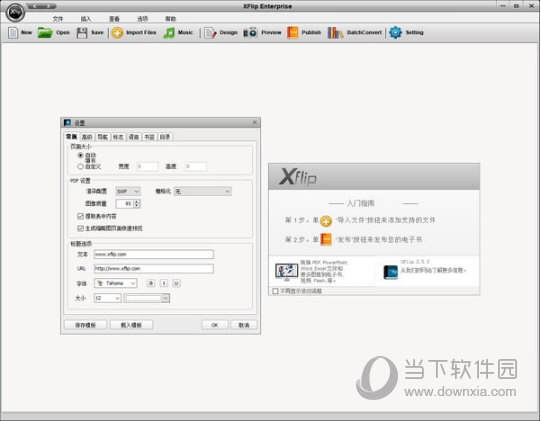
Task: Click the URL field with http://www.xflip.com
Action: coord(154,268)
